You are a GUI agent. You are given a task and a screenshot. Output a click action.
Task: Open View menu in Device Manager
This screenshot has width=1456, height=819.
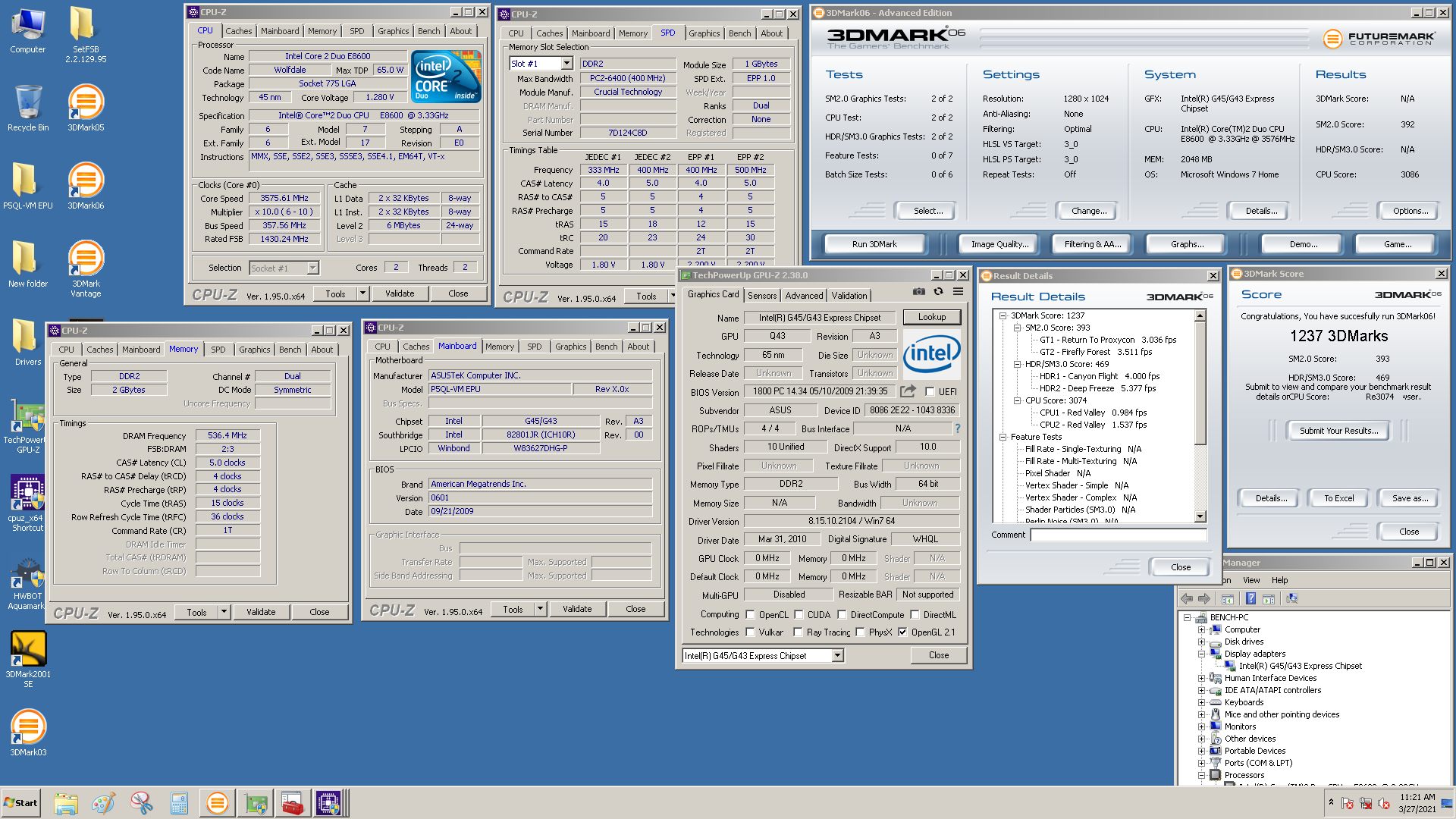point(1251,580)
